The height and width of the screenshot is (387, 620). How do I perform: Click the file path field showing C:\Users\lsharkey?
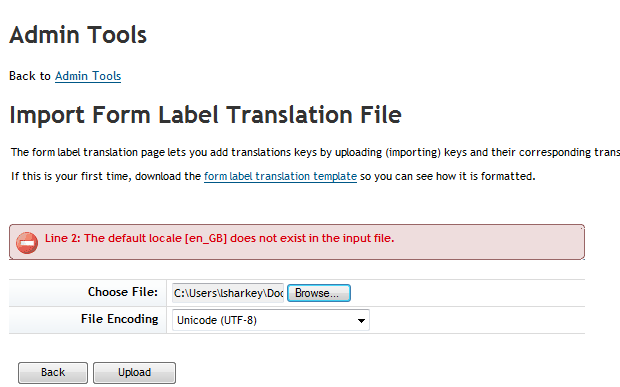point(228,293)
